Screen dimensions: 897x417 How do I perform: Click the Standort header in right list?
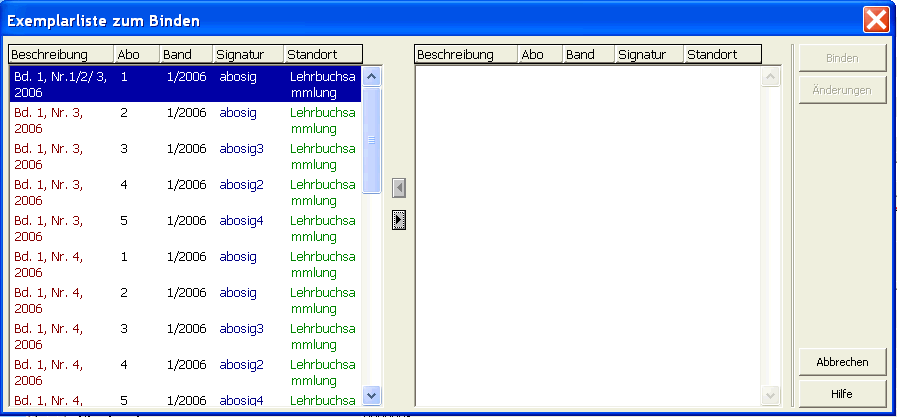click(723, 54)
